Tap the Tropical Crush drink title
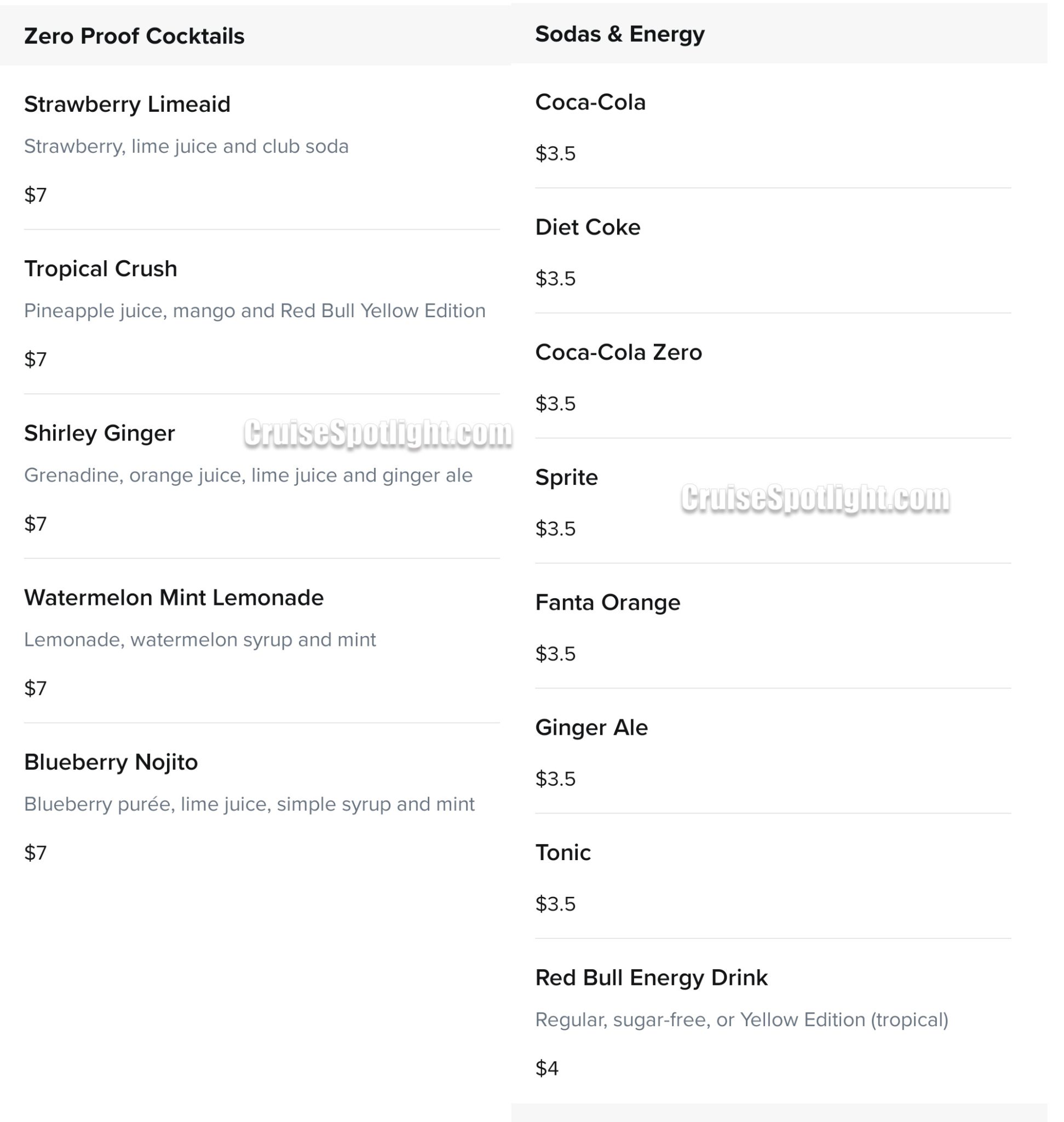This screenshot has height=1122, width=1064. coord(100,269)
